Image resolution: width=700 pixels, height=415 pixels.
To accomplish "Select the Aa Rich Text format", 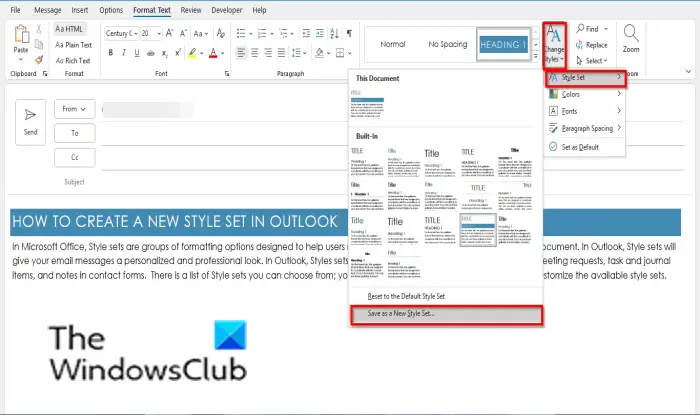I will tap(73, 60).
